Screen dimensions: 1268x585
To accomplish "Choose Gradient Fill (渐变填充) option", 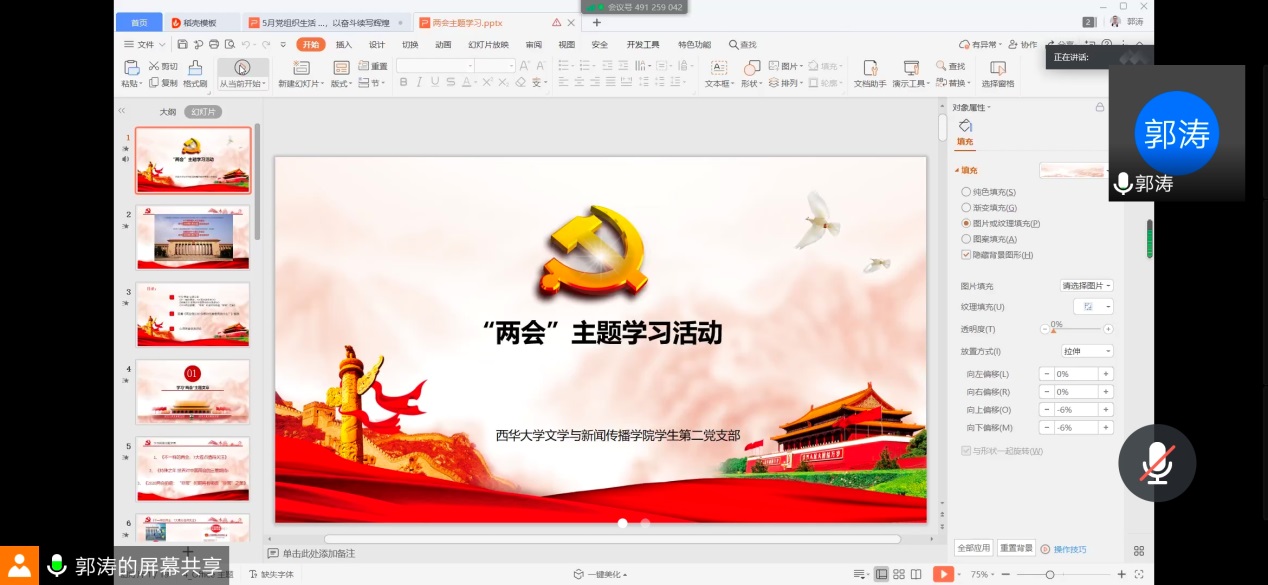I will (x=966, y=208).
